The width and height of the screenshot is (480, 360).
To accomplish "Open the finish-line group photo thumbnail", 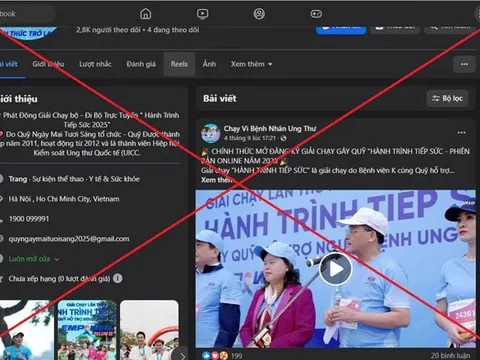I will pyautogui.click(x=149, y=330).
